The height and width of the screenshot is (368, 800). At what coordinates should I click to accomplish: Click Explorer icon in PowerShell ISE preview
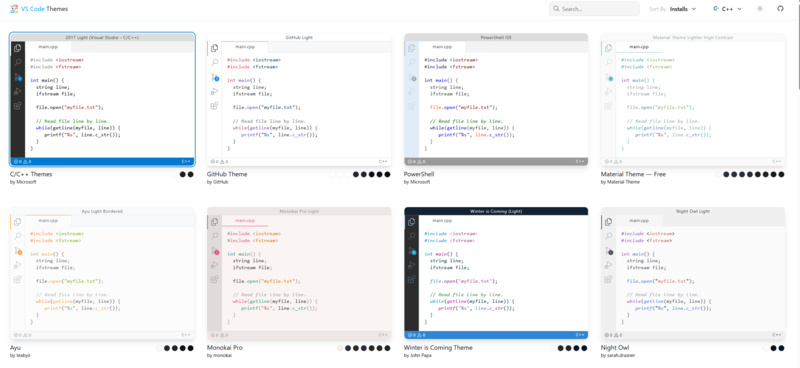(x=412, y=48)
